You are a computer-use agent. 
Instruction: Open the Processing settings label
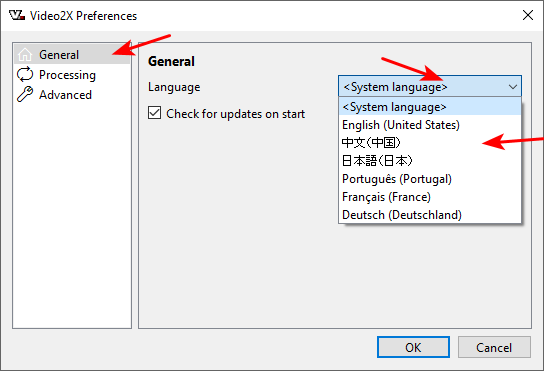point(67,75)
